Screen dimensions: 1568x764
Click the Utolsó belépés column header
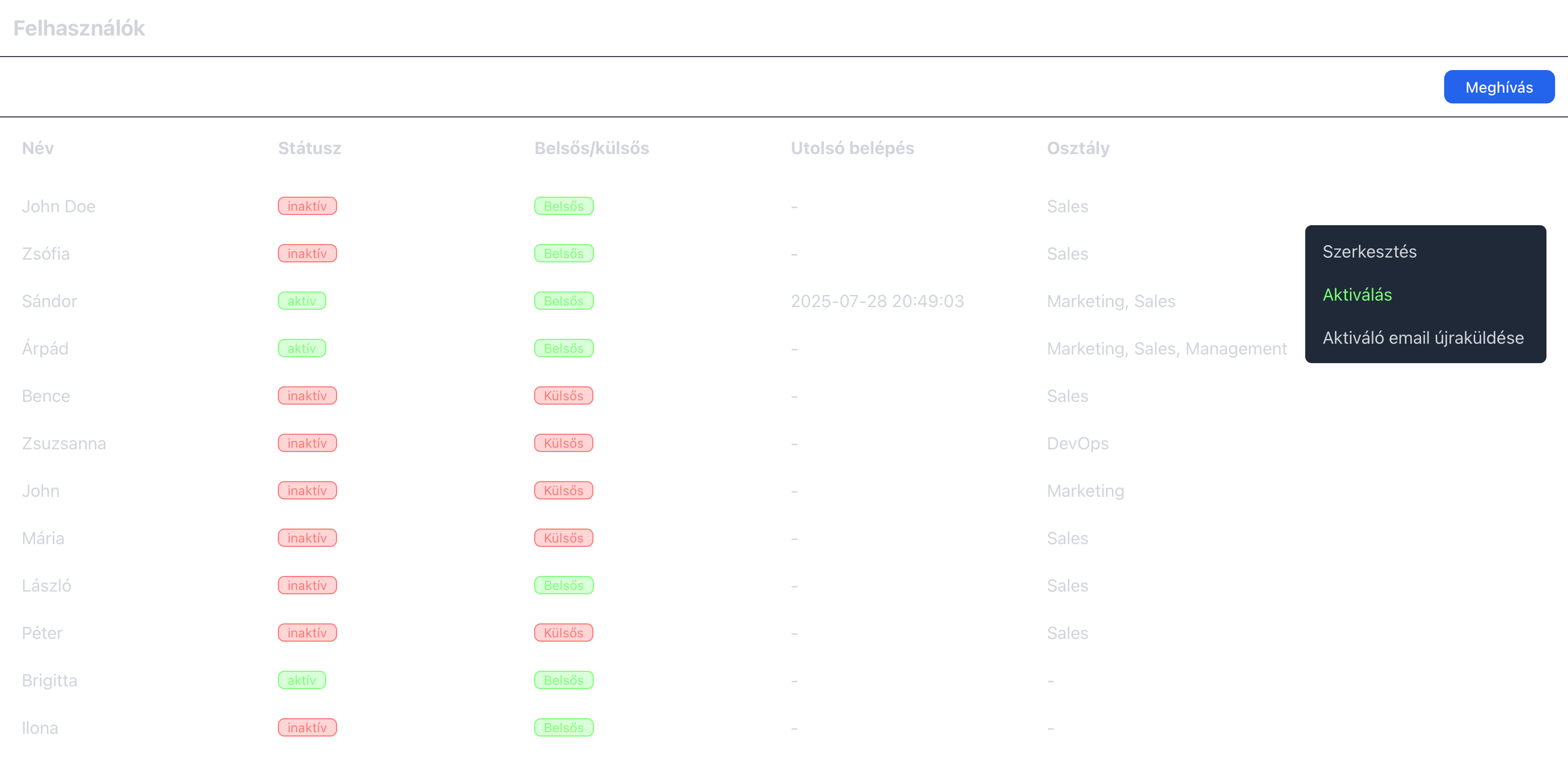pos(851,148)
